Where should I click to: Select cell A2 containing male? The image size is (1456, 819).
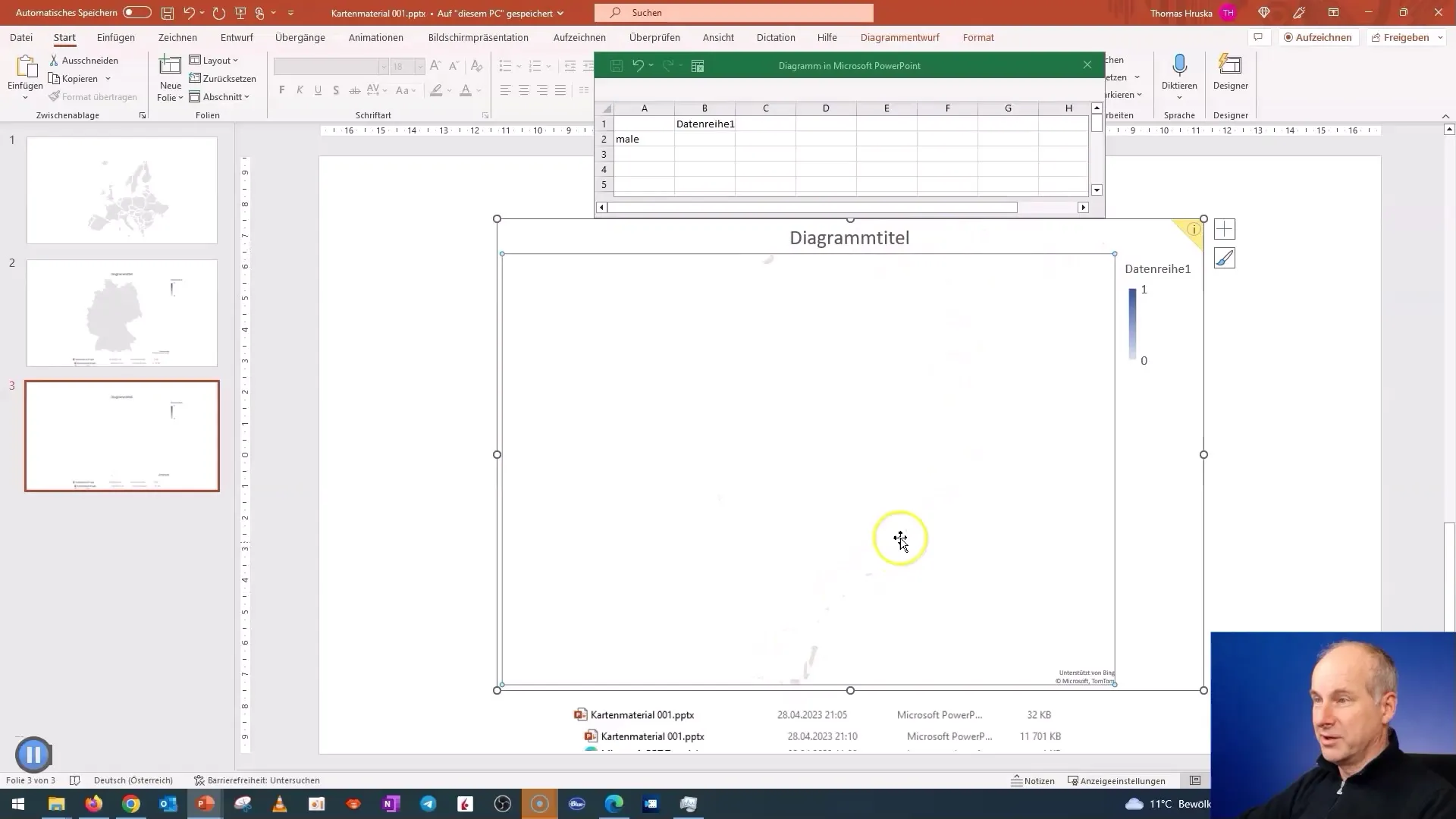644,139
